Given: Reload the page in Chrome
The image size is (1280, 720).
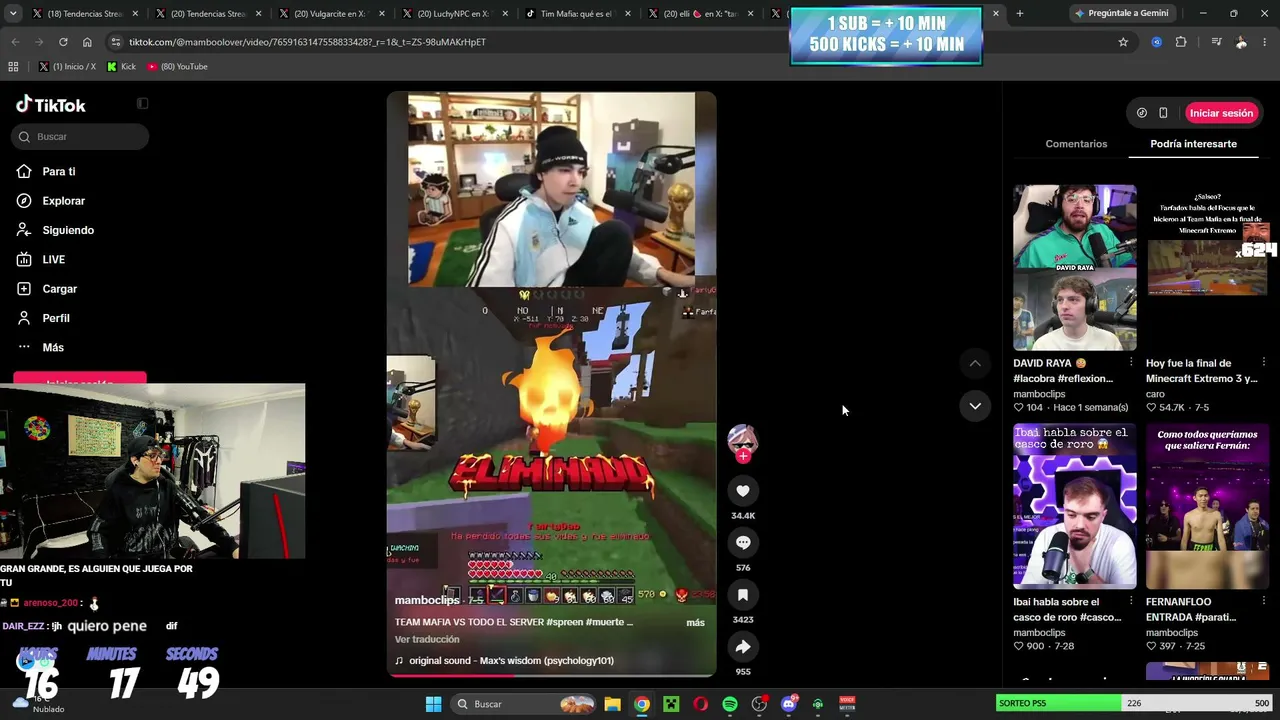Looking at the screenshot, I should point(63,42).
